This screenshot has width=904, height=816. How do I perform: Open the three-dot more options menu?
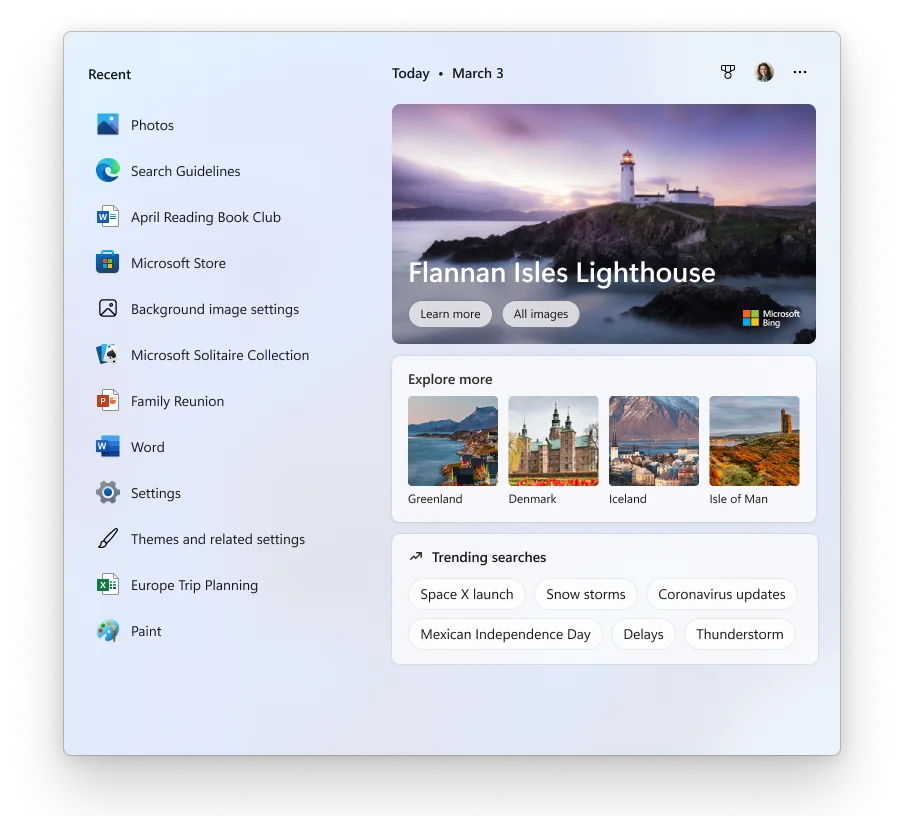(x=800, y=72)
